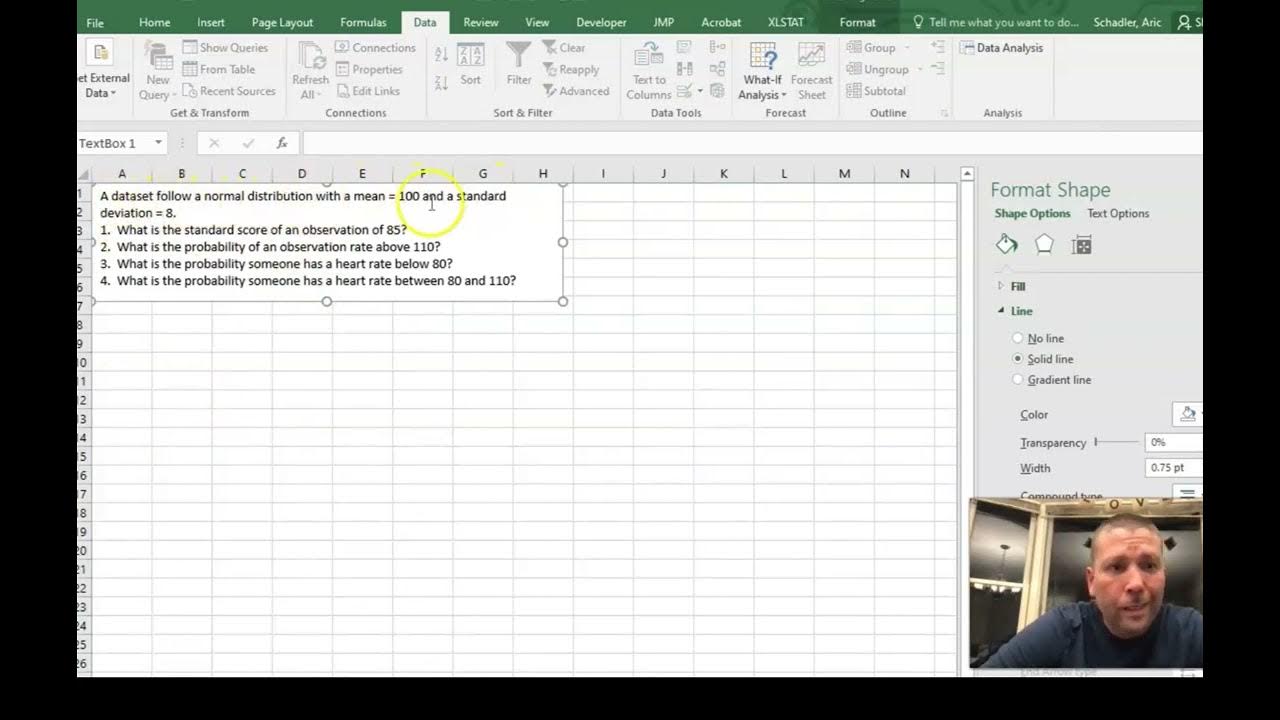Reapply the filter
The image size is (1280, 720).
pos(571,69)
